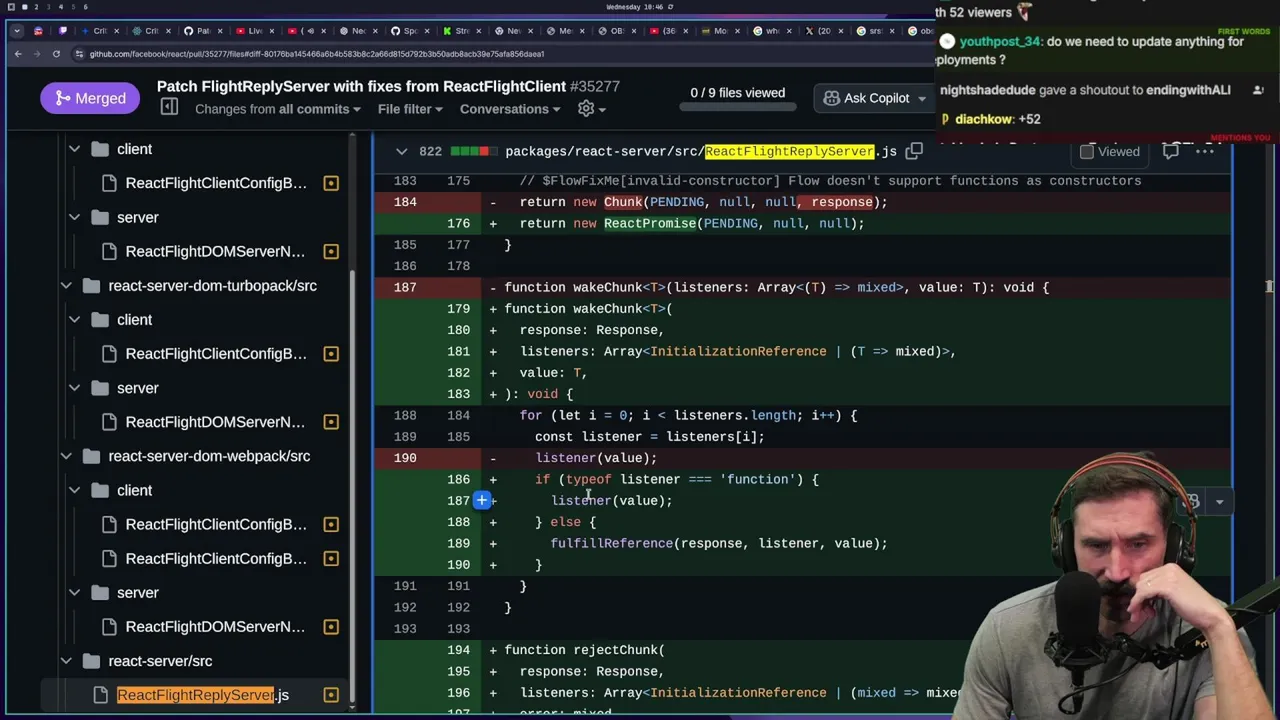Screen dimensions: 1280x720
Task: Click the '0 / 9 files viewed' text
Action: click(x=737, y=93)
